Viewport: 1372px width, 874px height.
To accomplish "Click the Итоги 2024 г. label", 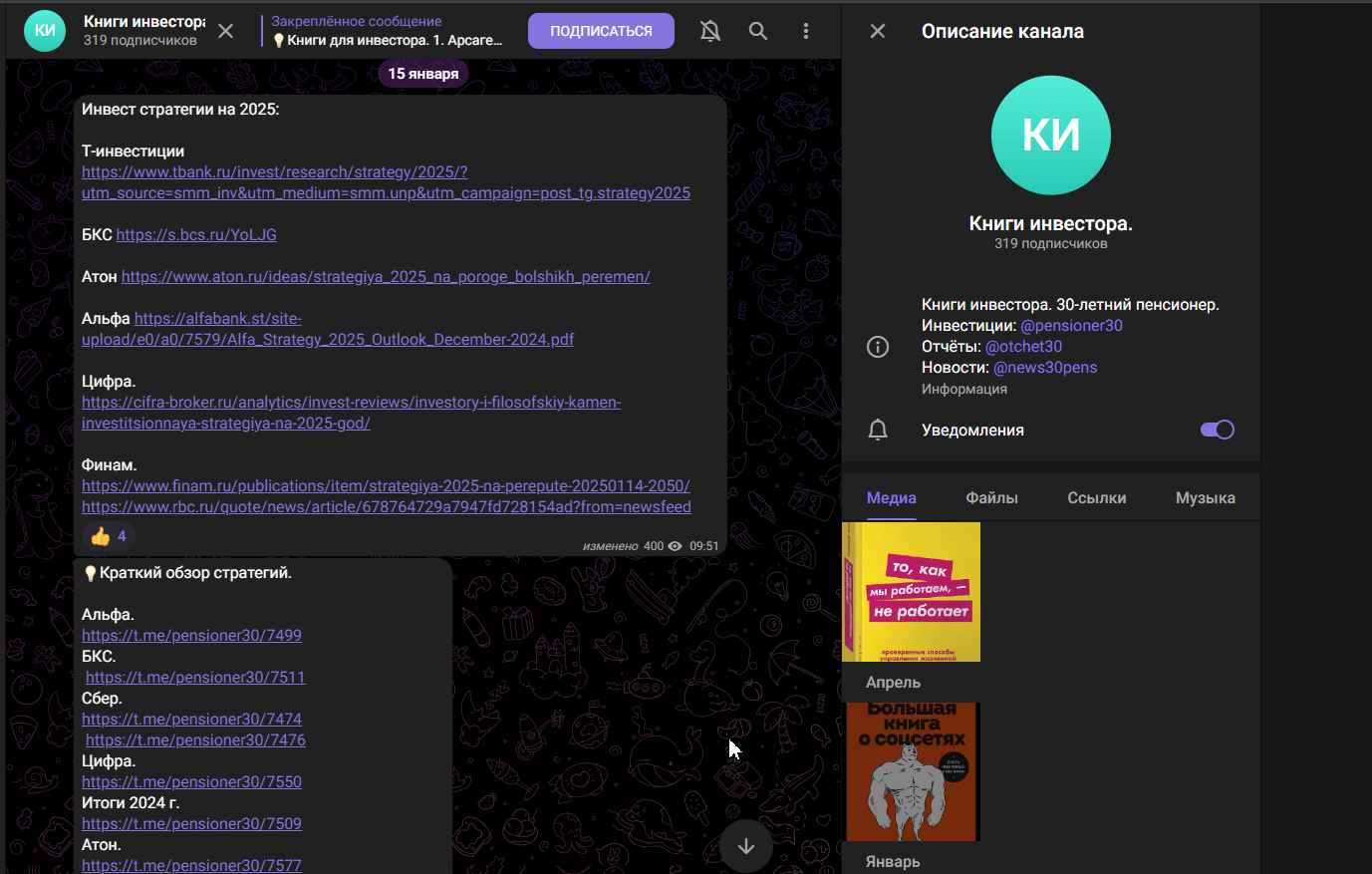I will [x=131, y=803].
